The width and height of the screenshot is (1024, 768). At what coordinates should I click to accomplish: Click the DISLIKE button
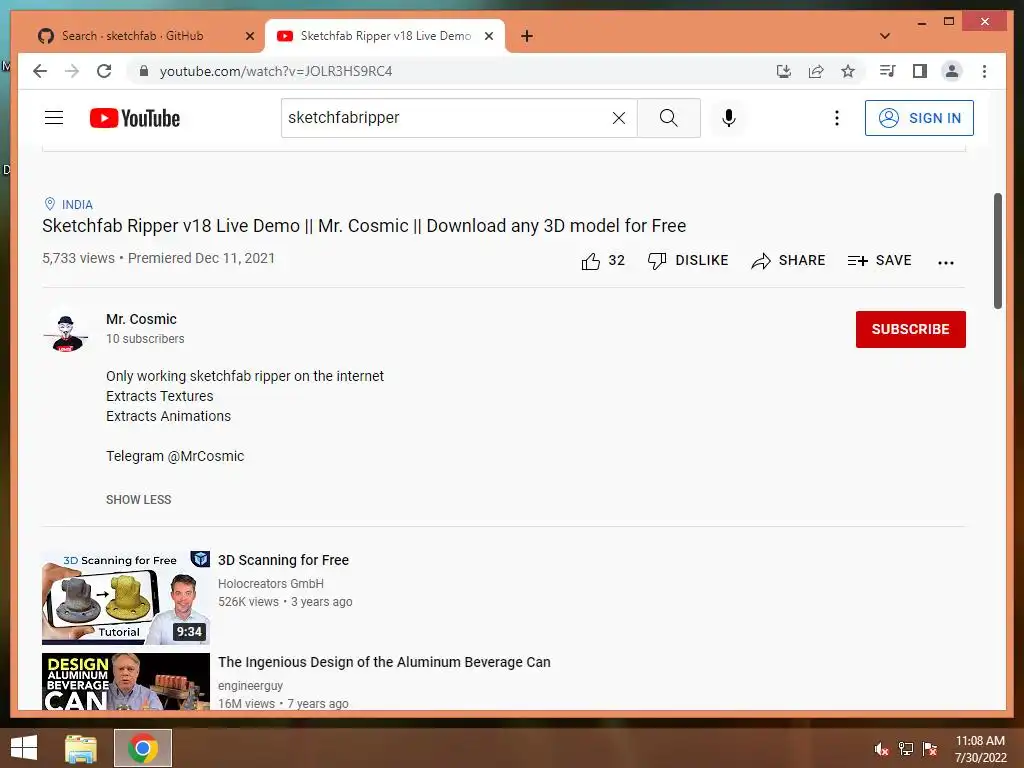coord(688,261)
